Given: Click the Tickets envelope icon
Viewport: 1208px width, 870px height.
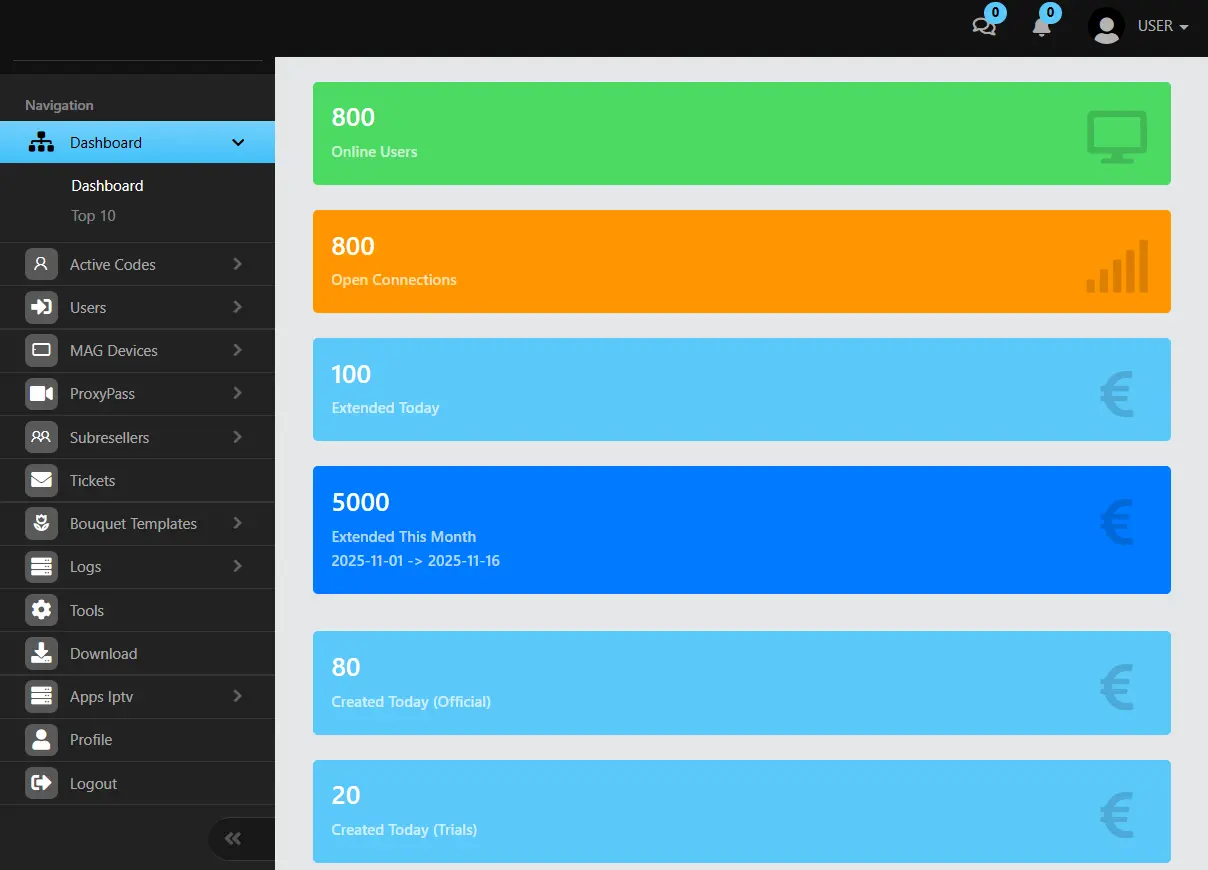Looking at the screenshot, I should point(41,481).
